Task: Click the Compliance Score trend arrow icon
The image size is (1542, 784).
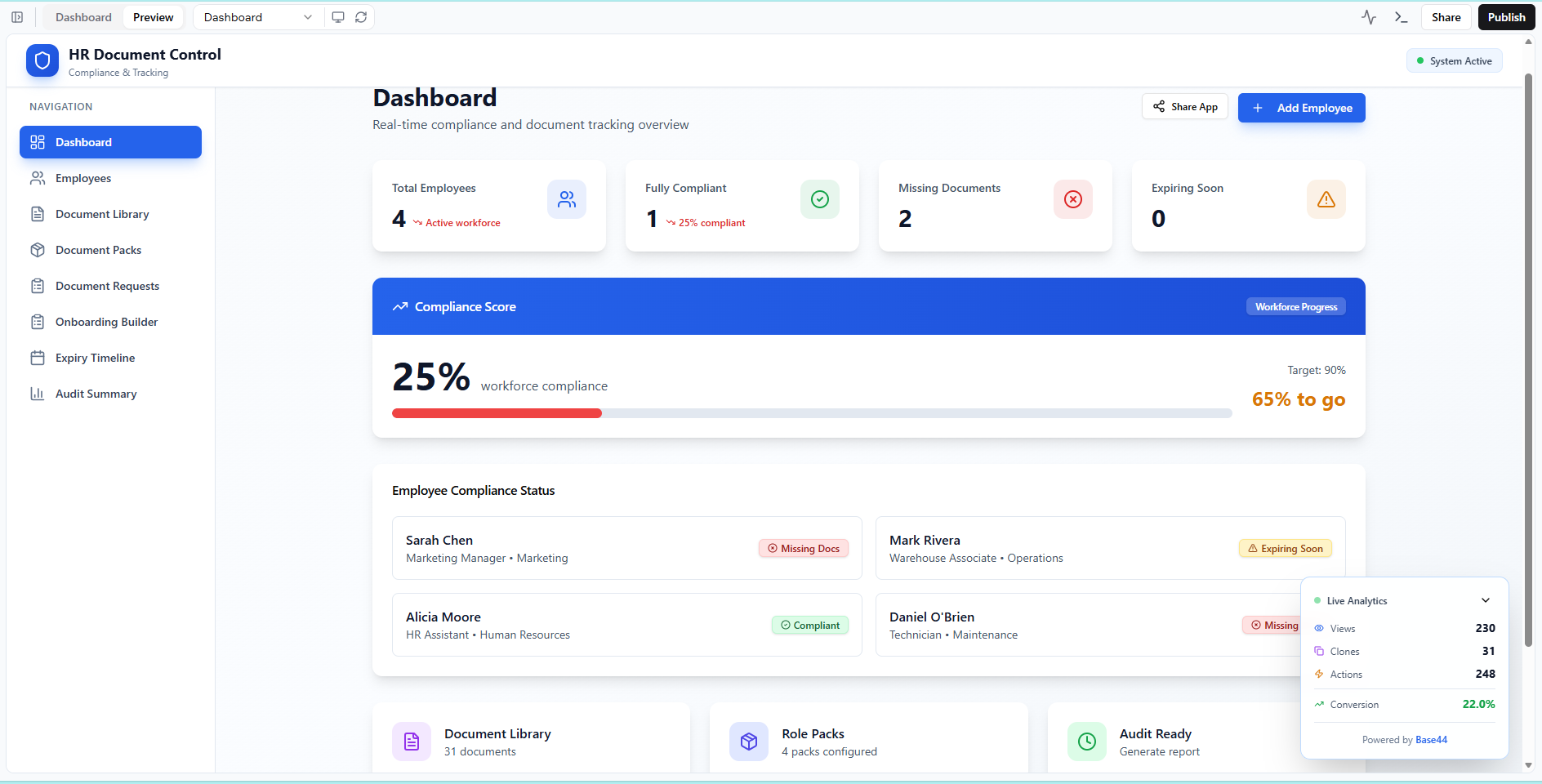Action: (x=400, y=307)
